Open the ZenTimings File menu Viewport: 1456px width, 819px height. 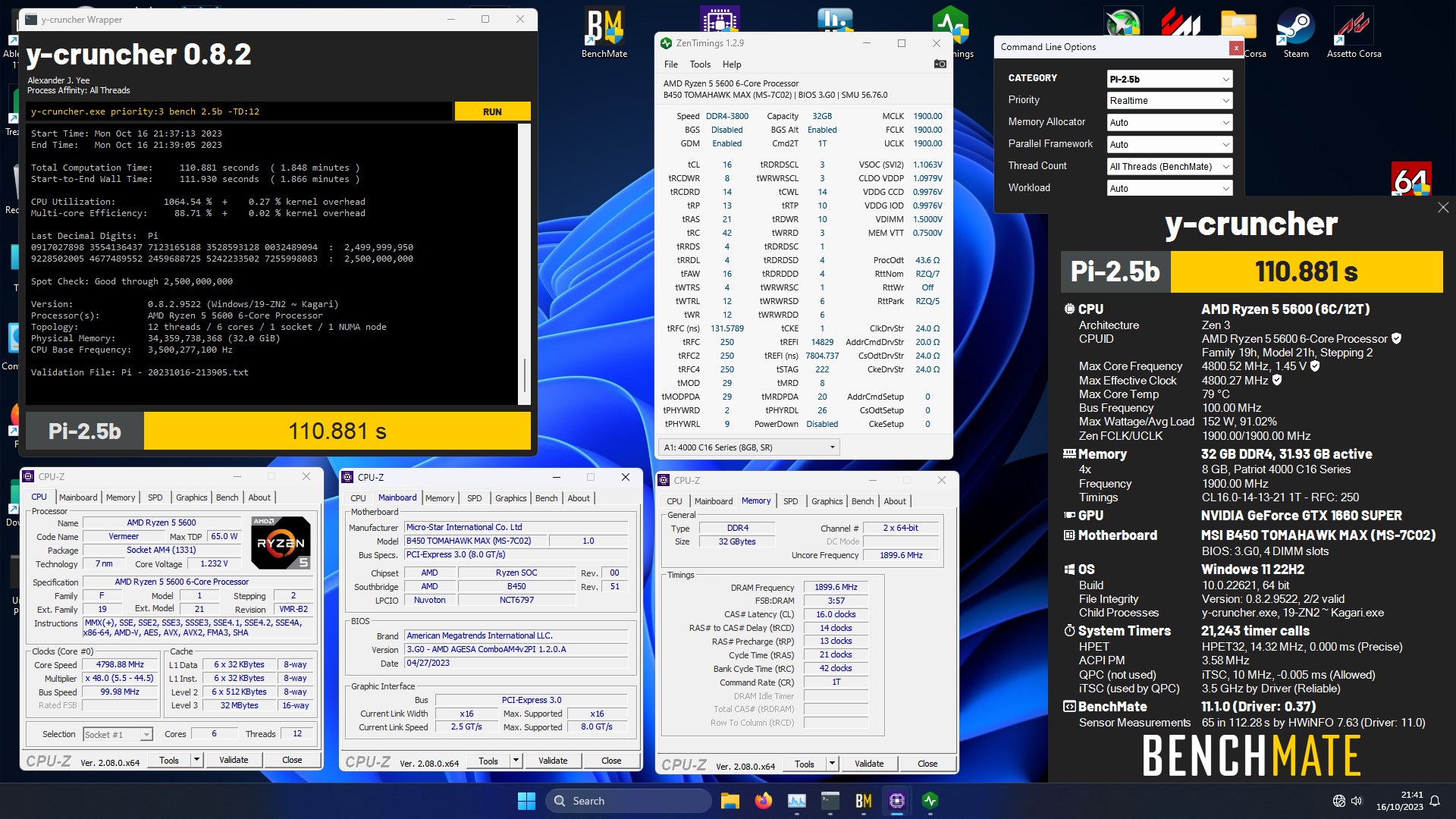[671, 64]
